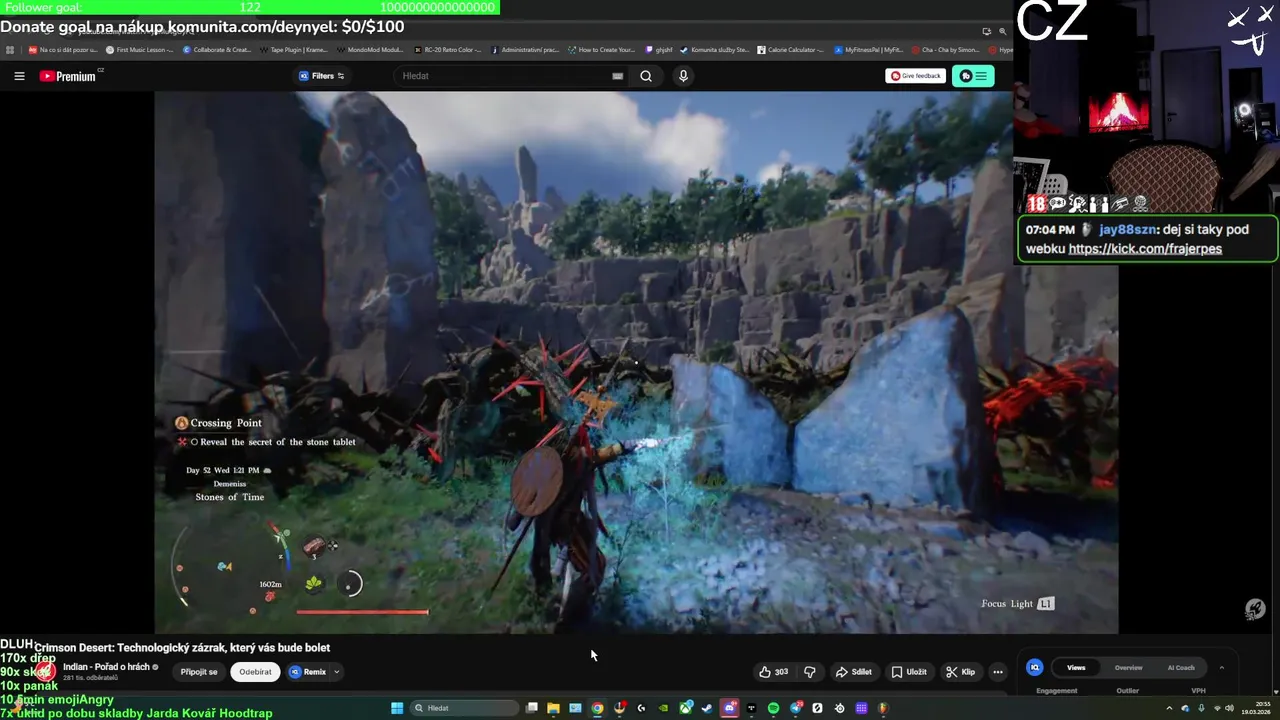Screen dimensions: 1280x720
Task: Open the Indian - Pořad o hrách channel
Action: pos(106,667)
